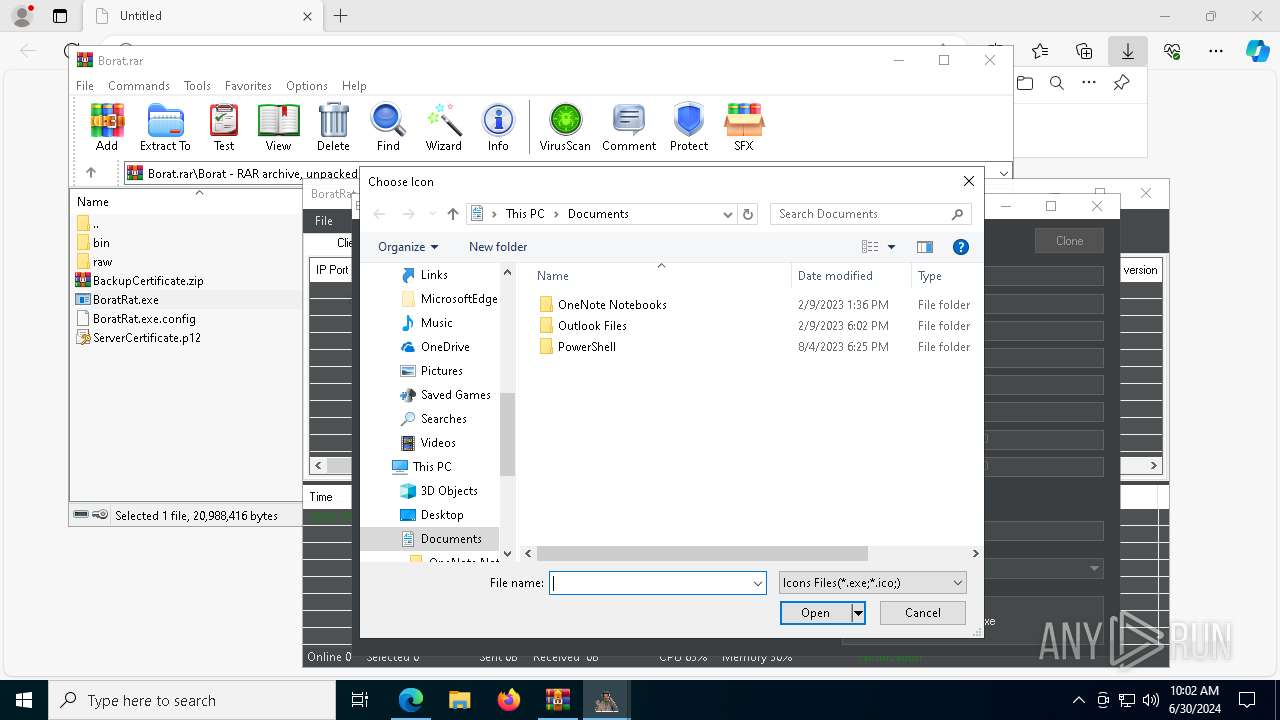Click the Clone button in BoratRat window
Image resolution: width=1280 pixels, height=720 pixels.
tap(1069, 241)
